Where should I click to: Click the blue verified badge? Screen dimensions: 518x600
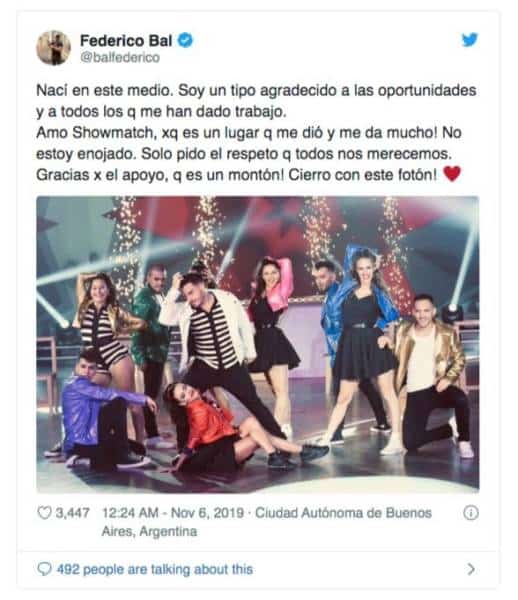pyautogui.click(x=185, y=40)
